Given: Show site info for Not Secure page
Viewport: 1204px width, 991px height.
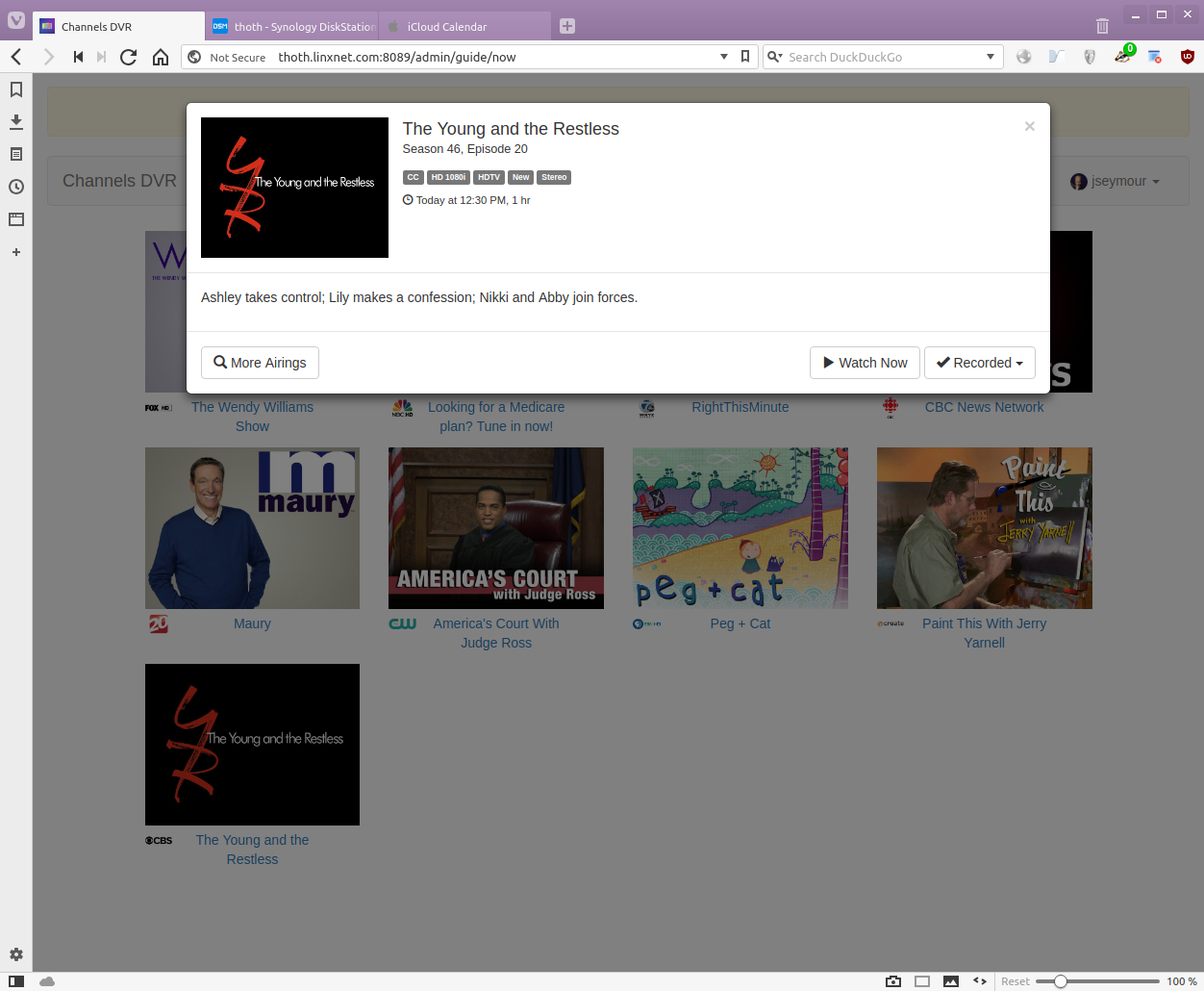Looking at the screenshot, I should coord(227,57).
